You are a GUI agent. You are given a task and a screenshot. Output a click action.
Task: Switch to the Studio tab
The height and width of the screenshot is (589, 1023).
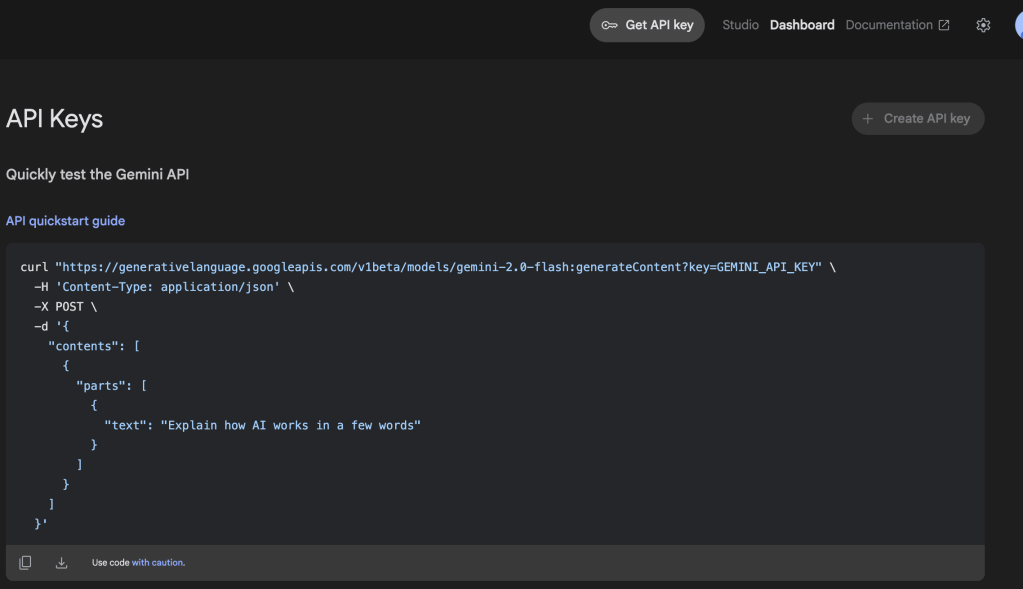[740, 25]
